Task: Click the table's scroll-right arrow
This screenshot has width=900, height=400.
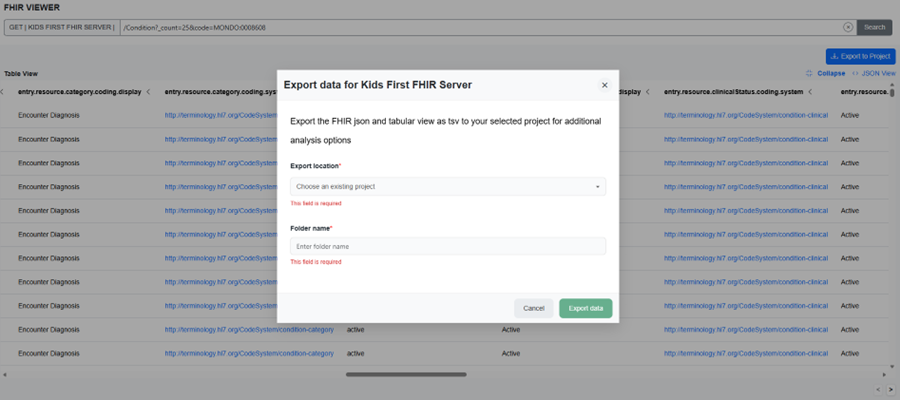Action: (885, 375)
